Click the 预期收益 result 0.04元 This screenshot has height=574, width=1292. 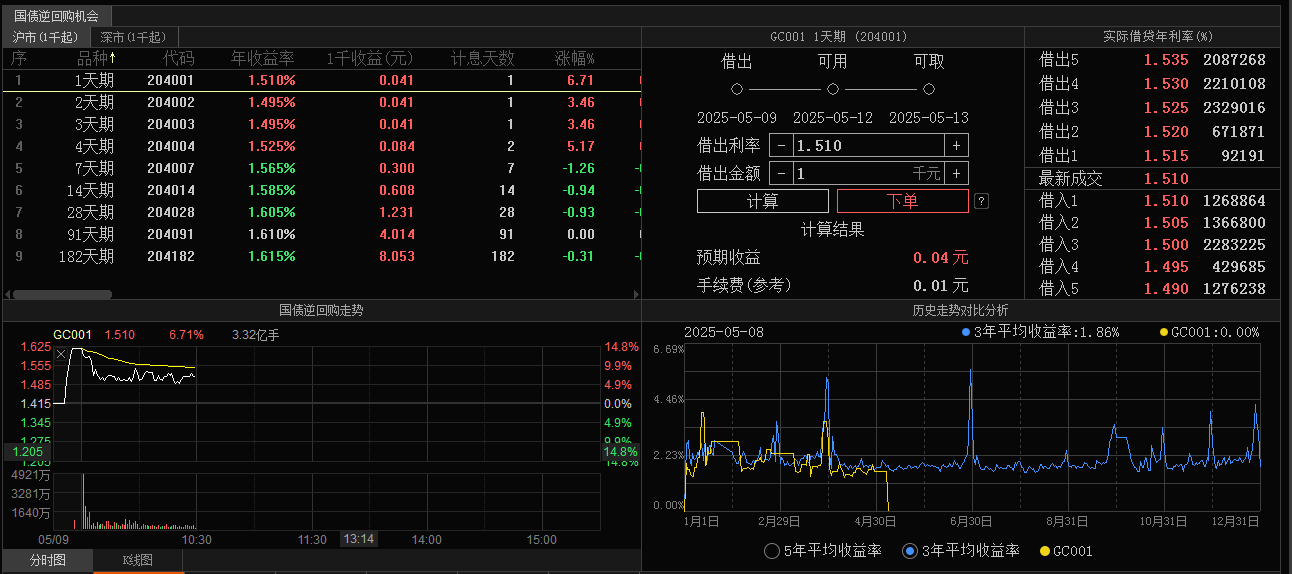click(x=940, y=257)
